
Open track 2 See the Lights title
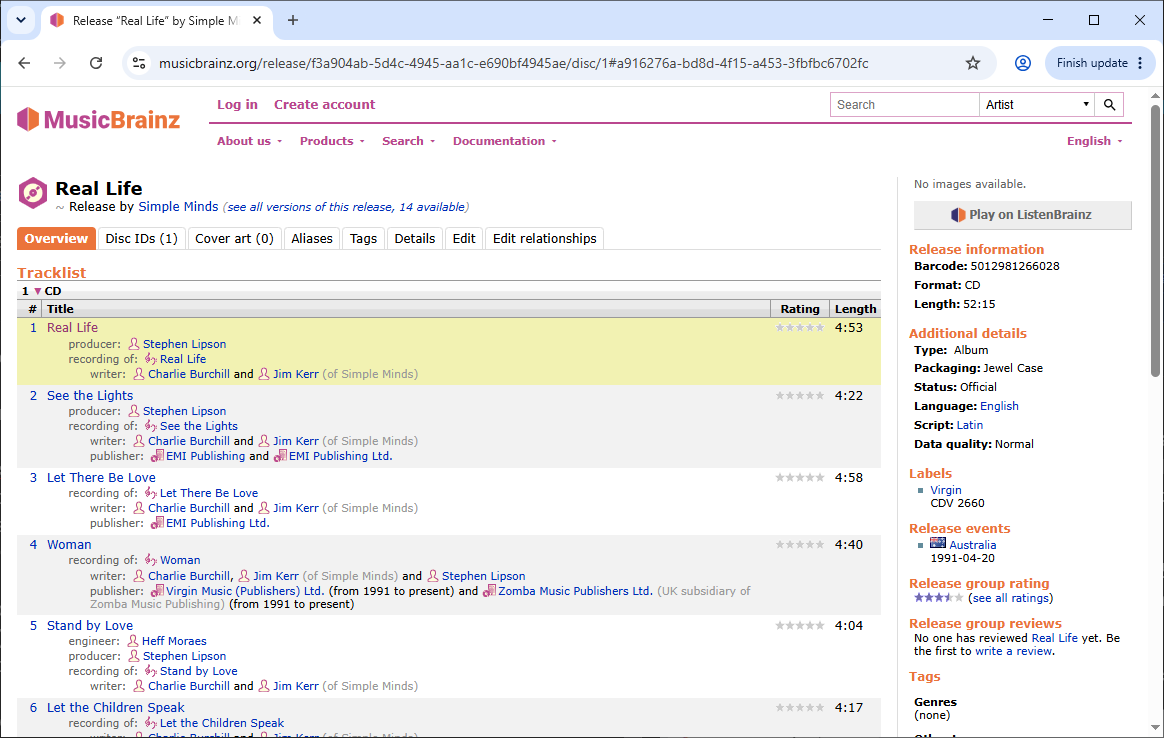tap(90, 396)
